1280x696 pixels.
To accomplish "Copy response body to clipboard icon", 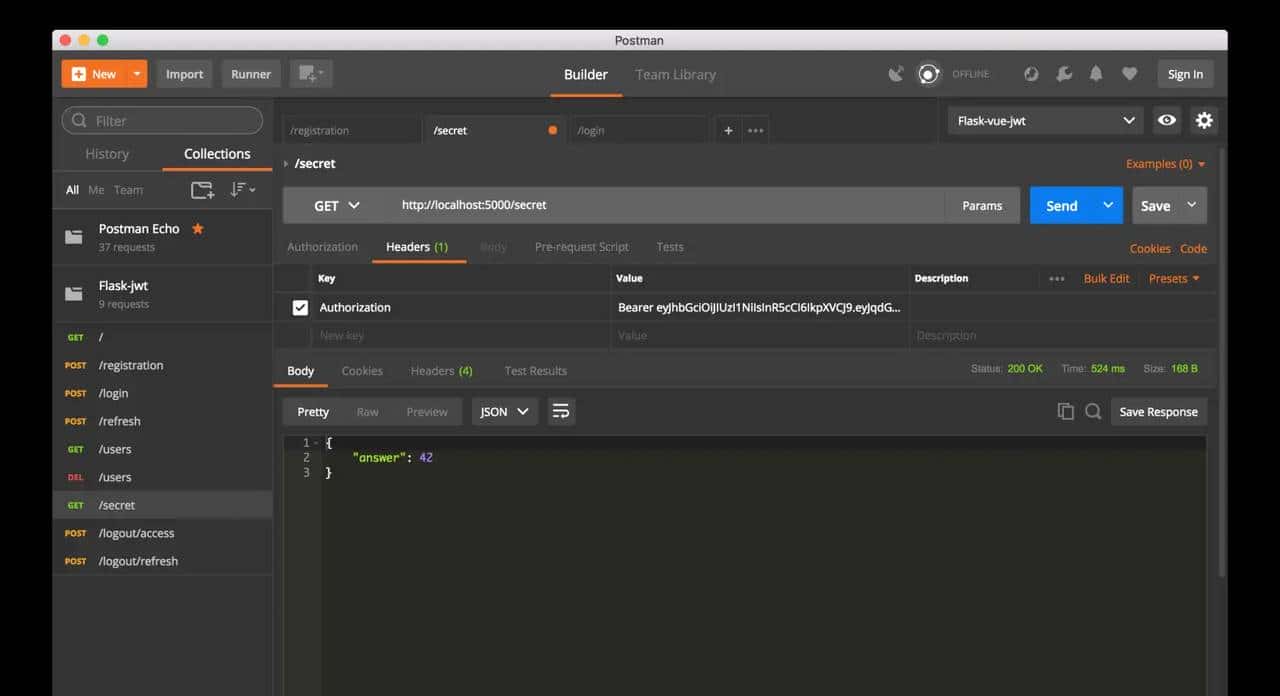I will pos(1066,411).
